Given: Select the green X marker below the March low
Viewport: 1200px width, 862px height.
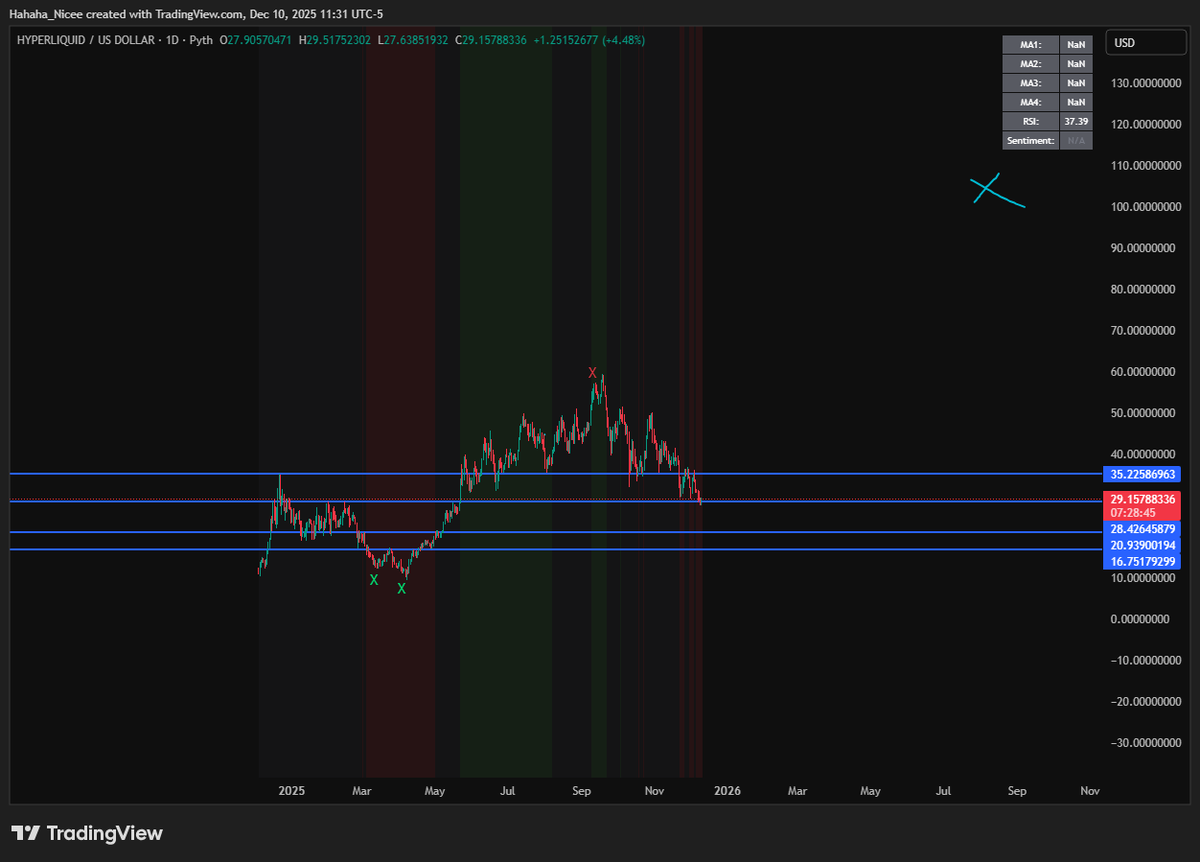Looking at the screenshot, I should click(374, 580).
